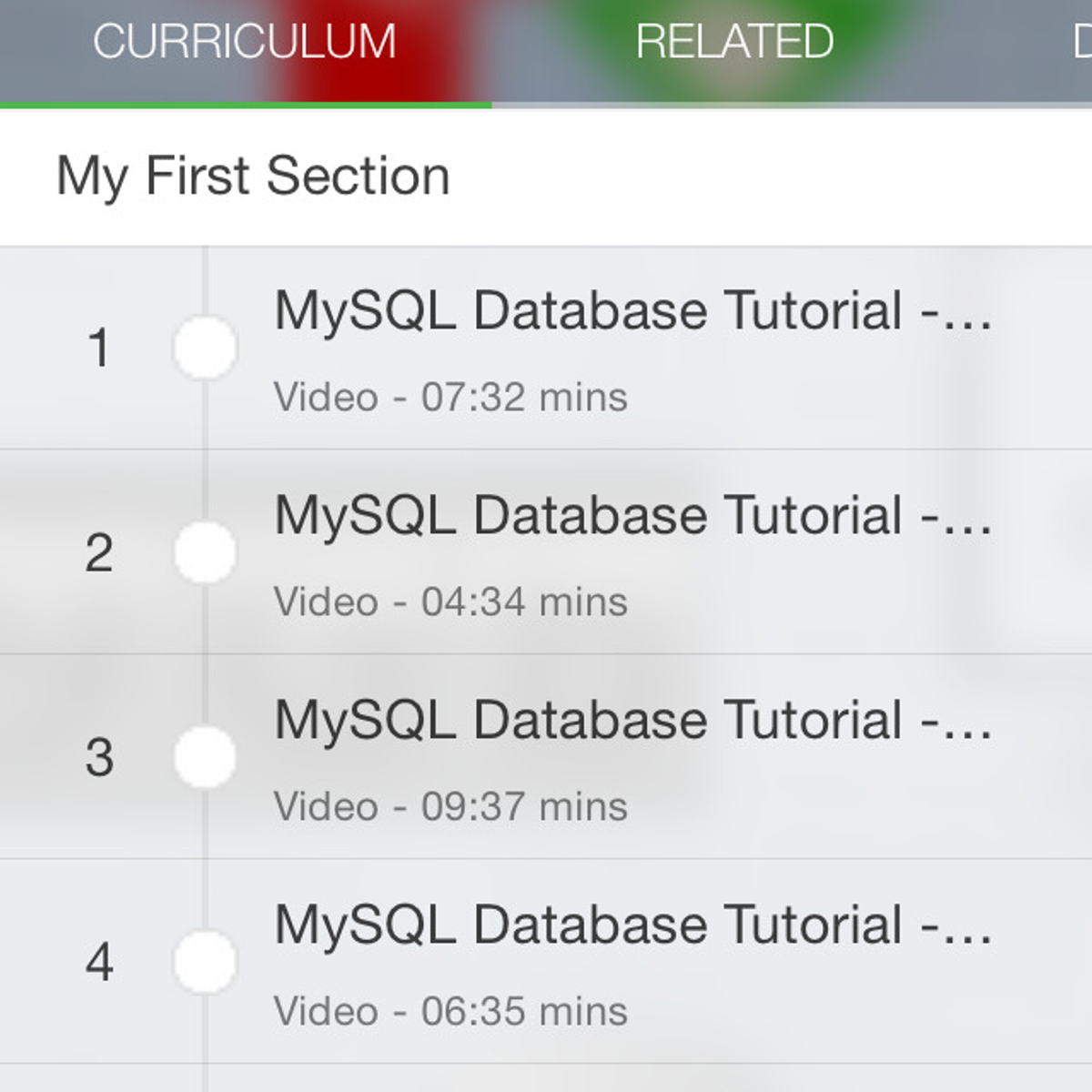Select the partially visible tab after RELATED
The height and width of the screenshot is (1092, 1092).
(1081, 42)
